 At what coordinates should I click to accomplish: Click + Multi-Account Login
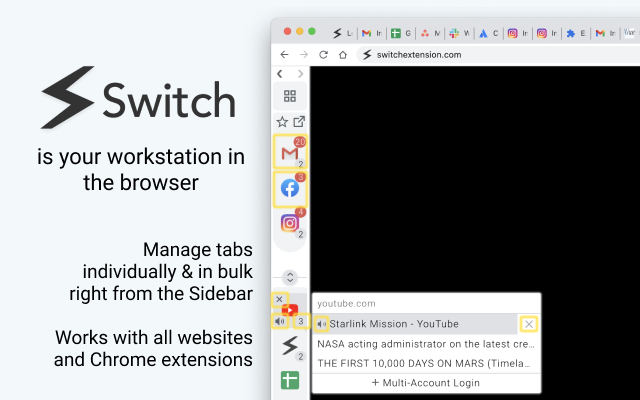tap(426, 383)
